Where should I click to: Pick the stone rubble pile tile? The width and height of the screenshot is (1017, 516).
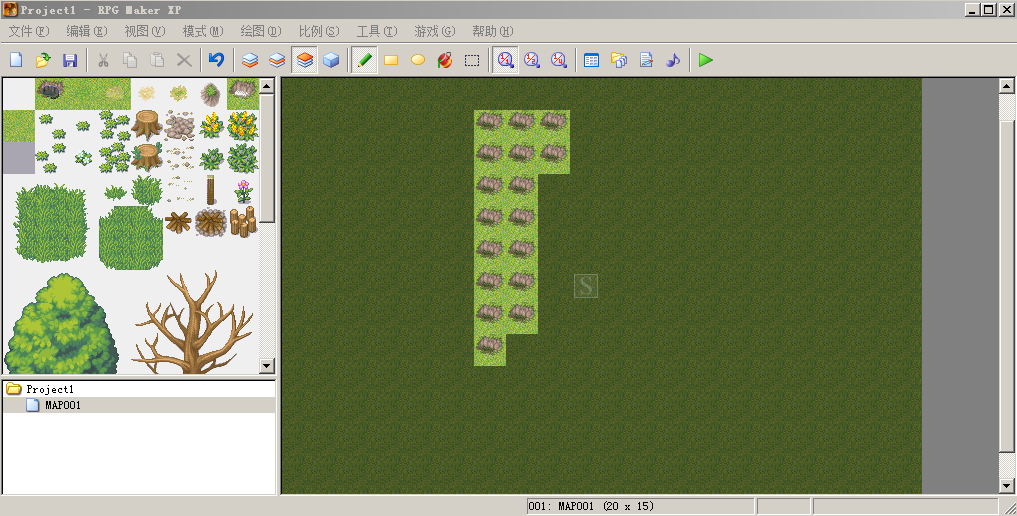(179, 125)
